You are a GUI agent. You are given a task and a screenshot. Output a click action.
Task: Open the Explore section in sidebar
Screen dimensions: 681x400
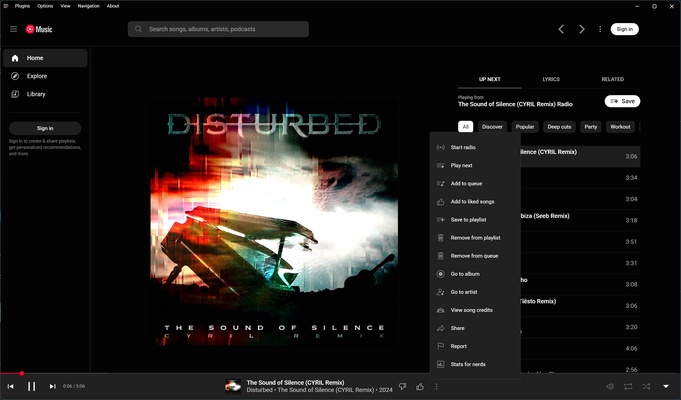[45, 76]
